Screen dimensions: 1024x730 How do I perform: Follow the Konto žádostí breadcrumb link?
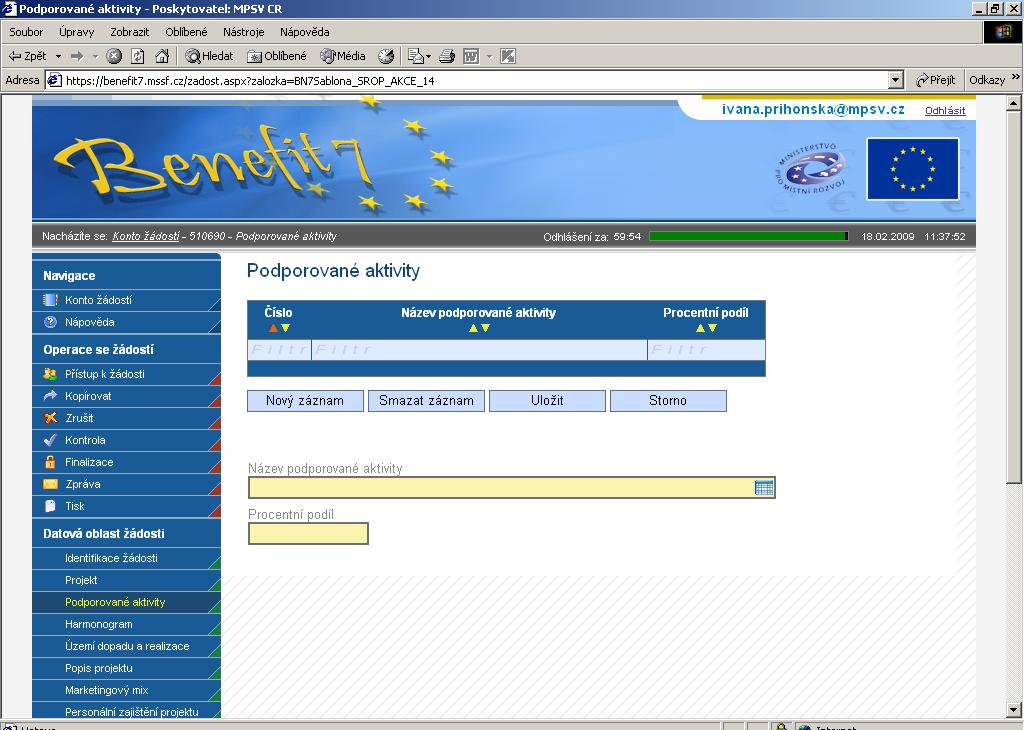tap(146, 236)
